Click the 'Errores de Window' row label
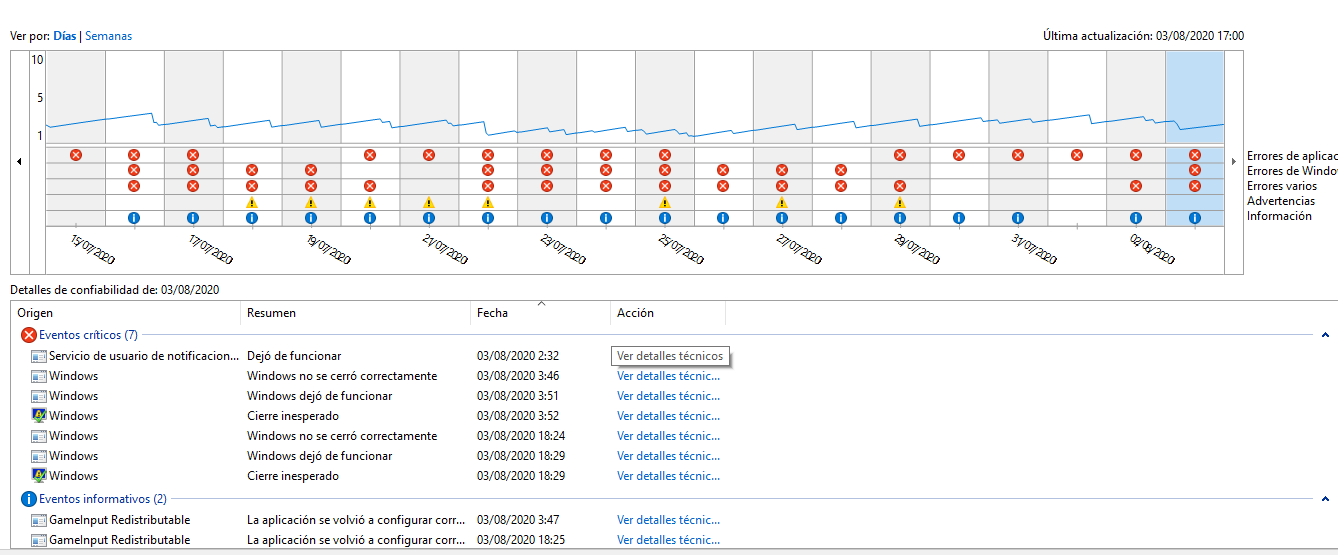 tap(1292, 171)
